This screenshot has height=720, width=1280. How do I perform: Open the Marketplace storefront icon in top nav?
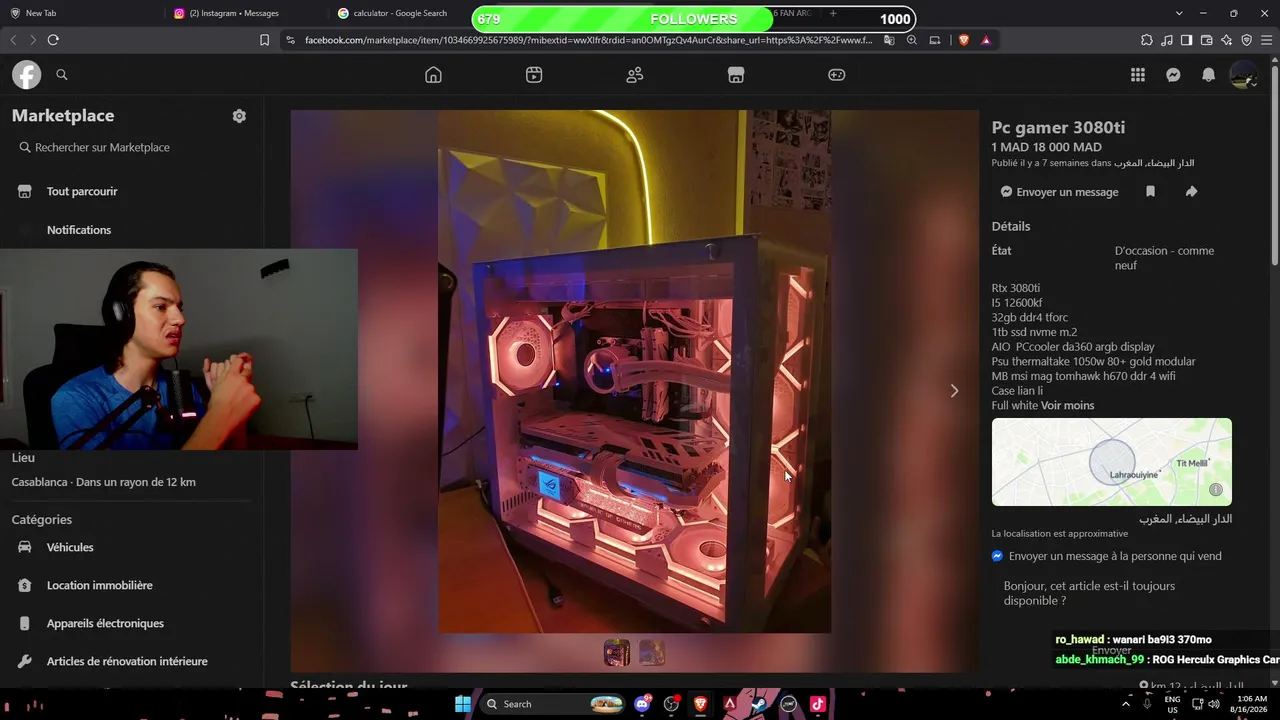tap(736, 75)
